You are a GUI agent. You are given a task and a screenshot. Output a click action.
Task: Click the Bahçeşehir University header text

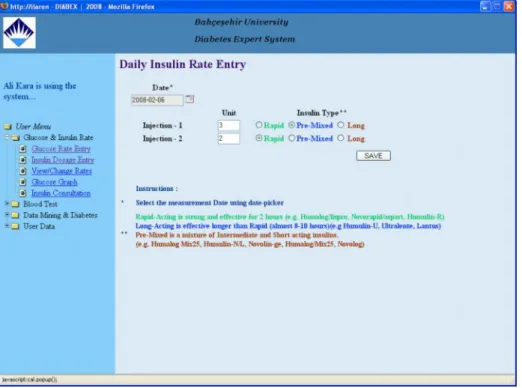click(x=242, y=22)
